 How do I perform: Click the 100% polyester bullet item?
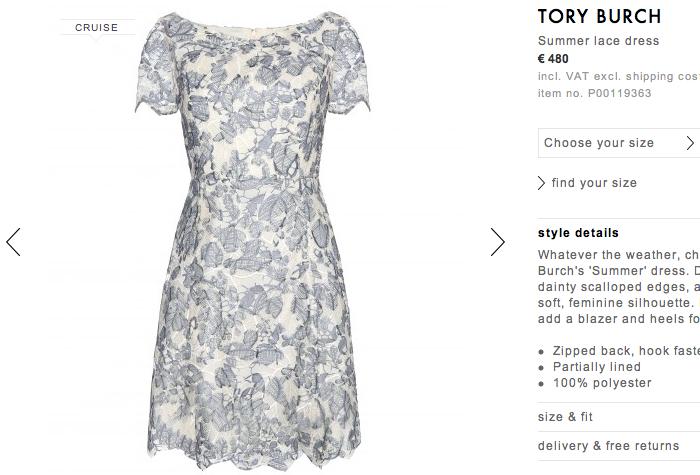click(602, 383)
